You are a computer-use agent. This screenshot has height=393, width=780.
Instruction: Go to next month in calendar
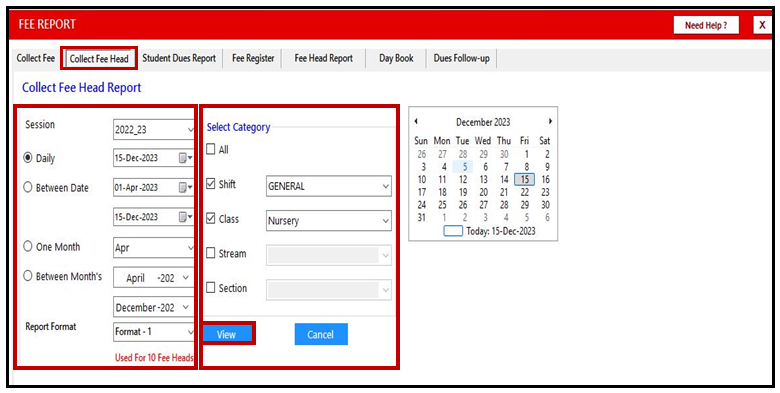click(x=550, y=121)
